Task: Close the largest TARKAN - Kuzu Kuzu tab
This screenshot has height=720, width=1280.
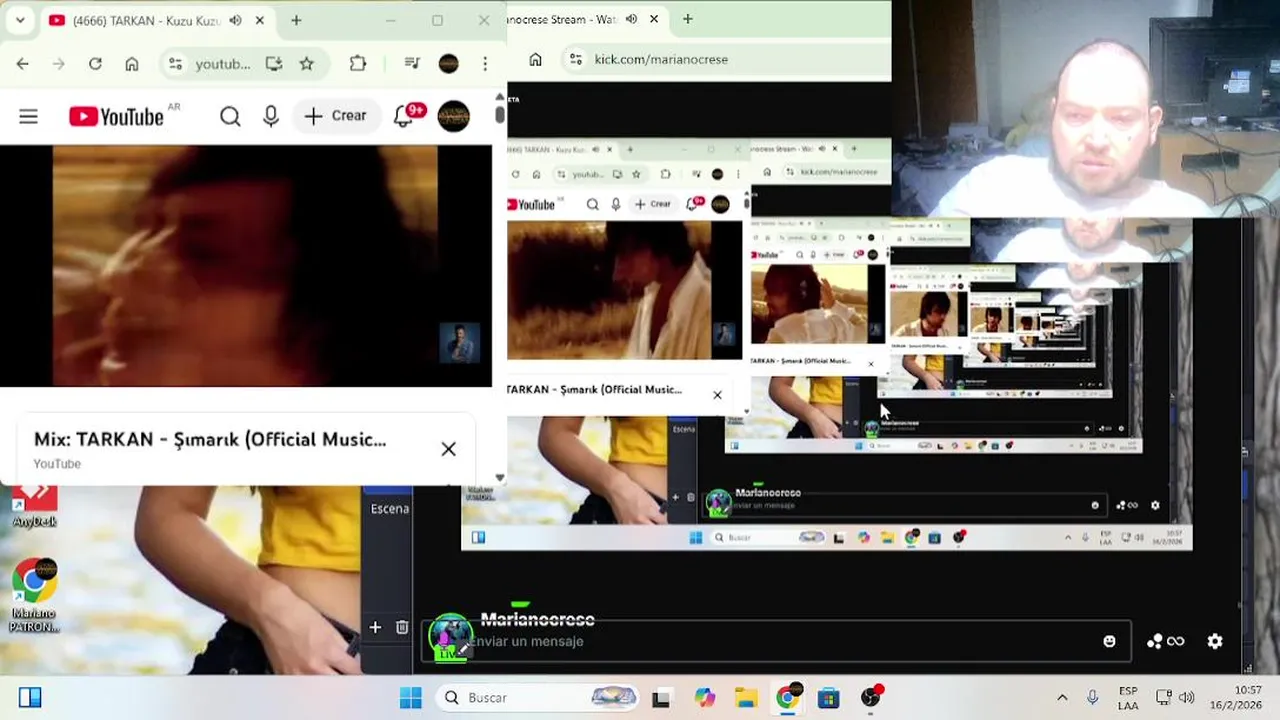Action: (260, 20)
